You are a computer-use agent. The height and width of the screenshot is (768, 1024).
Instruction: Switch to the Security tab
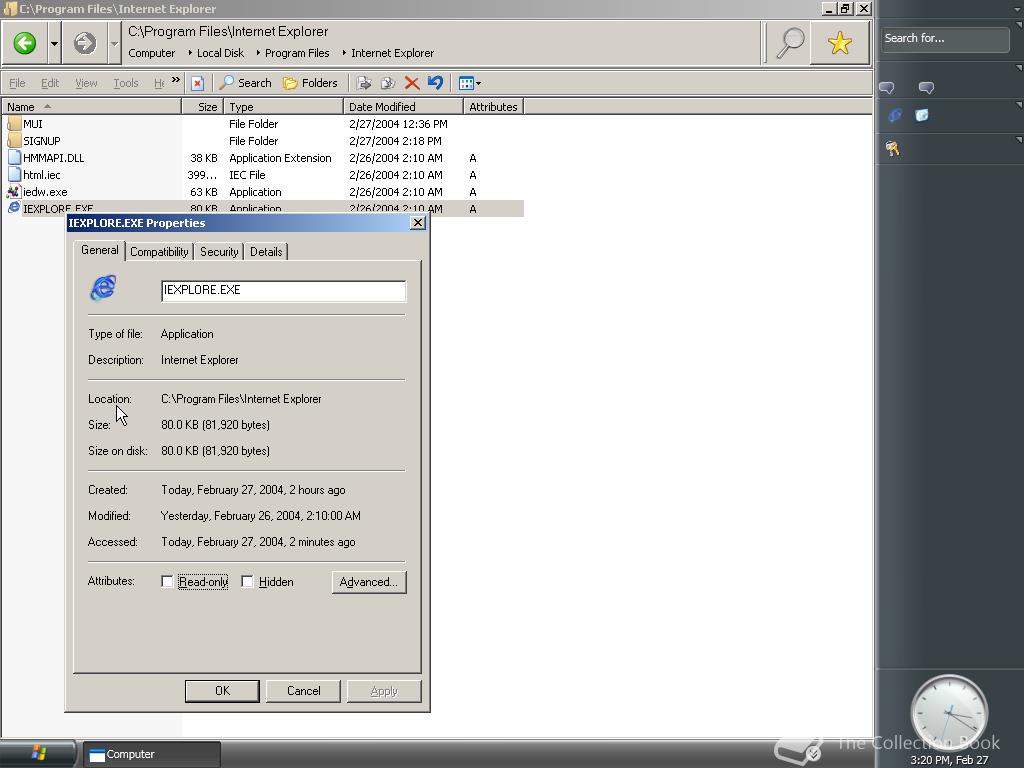click(x=219, y=251)
